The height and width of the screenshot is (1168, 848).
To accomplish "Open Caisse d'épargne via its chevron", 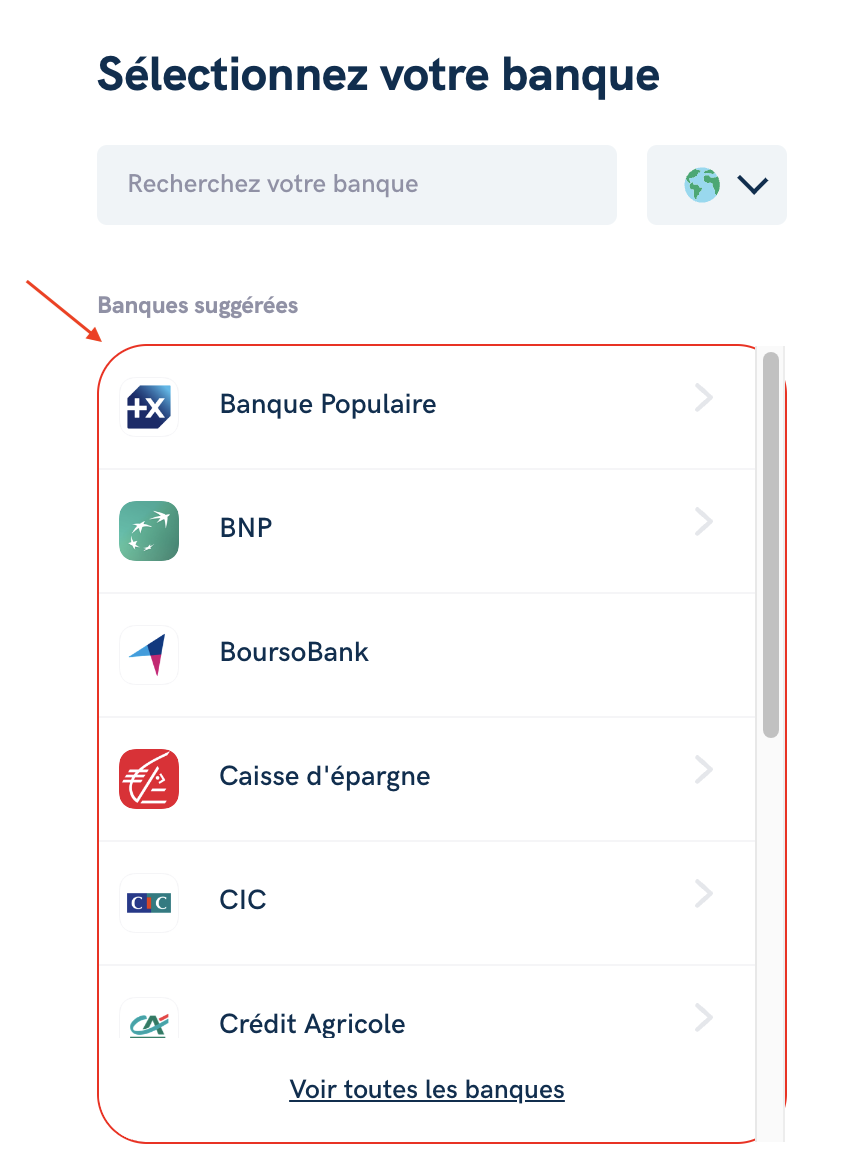I will pos(703,769).
